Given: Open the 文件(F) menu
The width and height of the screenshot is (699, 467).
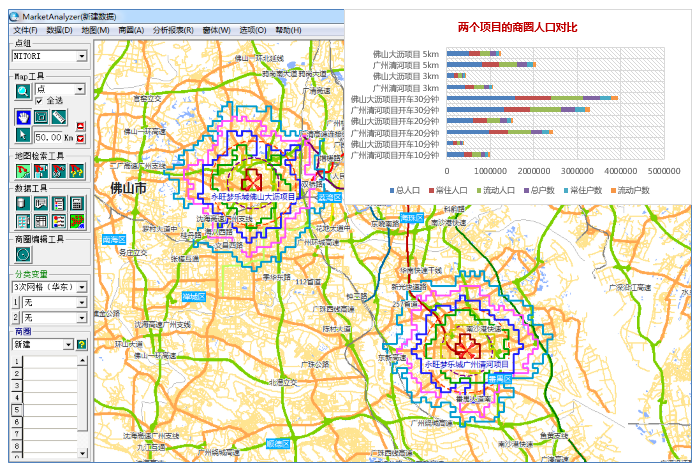Looking at the screenshot, I should [25, 30].
